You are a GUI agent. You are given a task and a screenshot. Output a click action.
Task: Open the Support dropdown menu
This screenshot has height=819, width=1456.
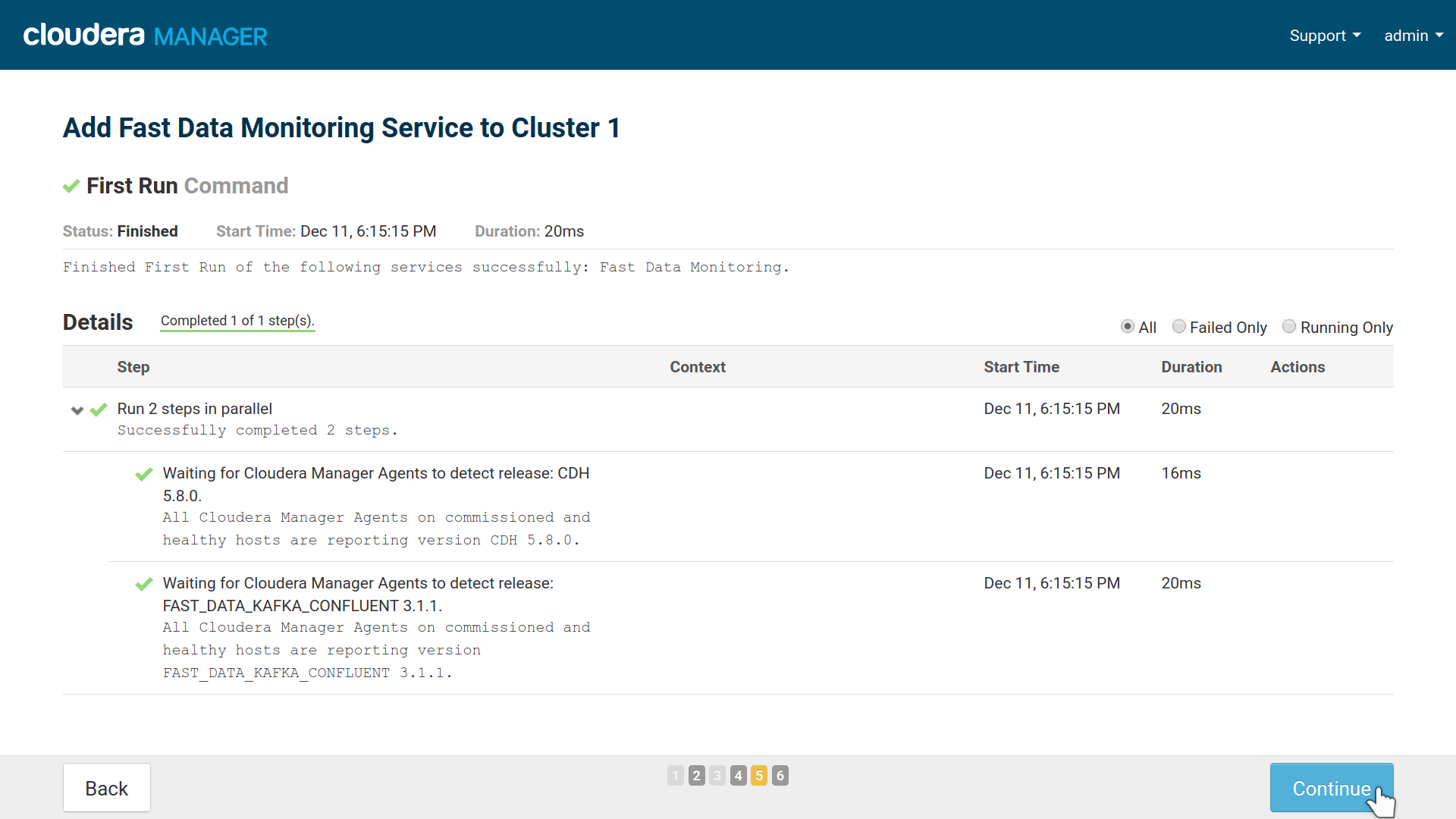[x=1325, y=36]
